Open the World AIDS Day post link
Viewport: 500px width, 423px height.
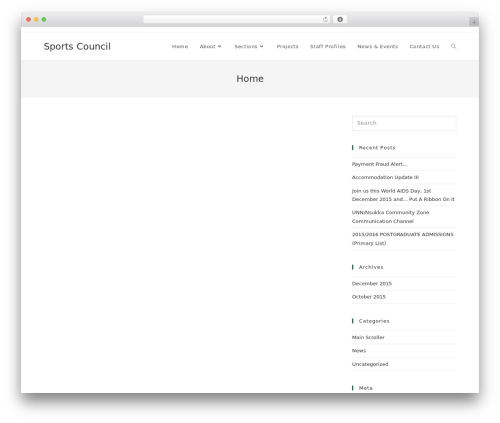click(403, 195)
